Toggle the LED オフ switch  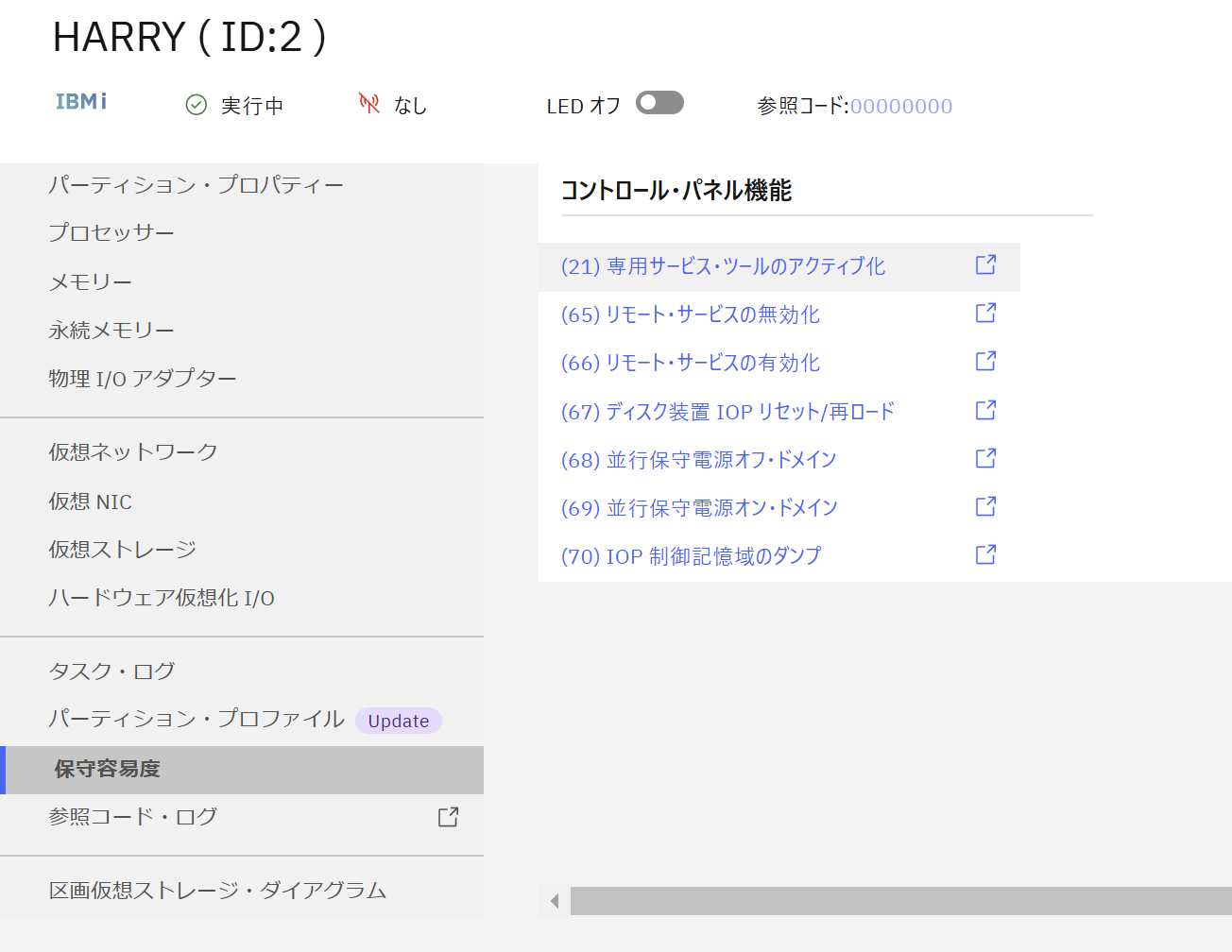659,102
